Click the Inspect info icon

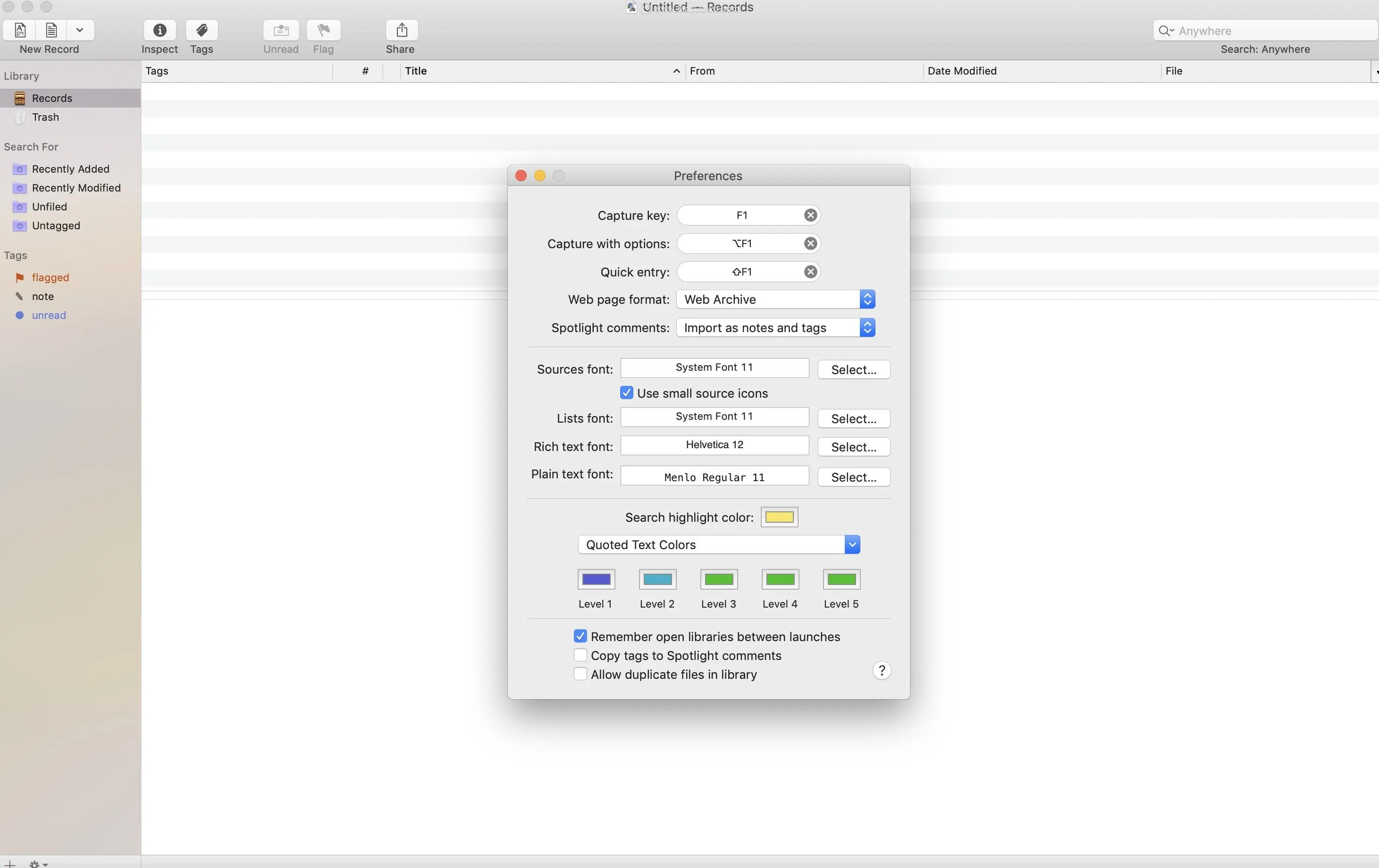[x=160, y=30]
